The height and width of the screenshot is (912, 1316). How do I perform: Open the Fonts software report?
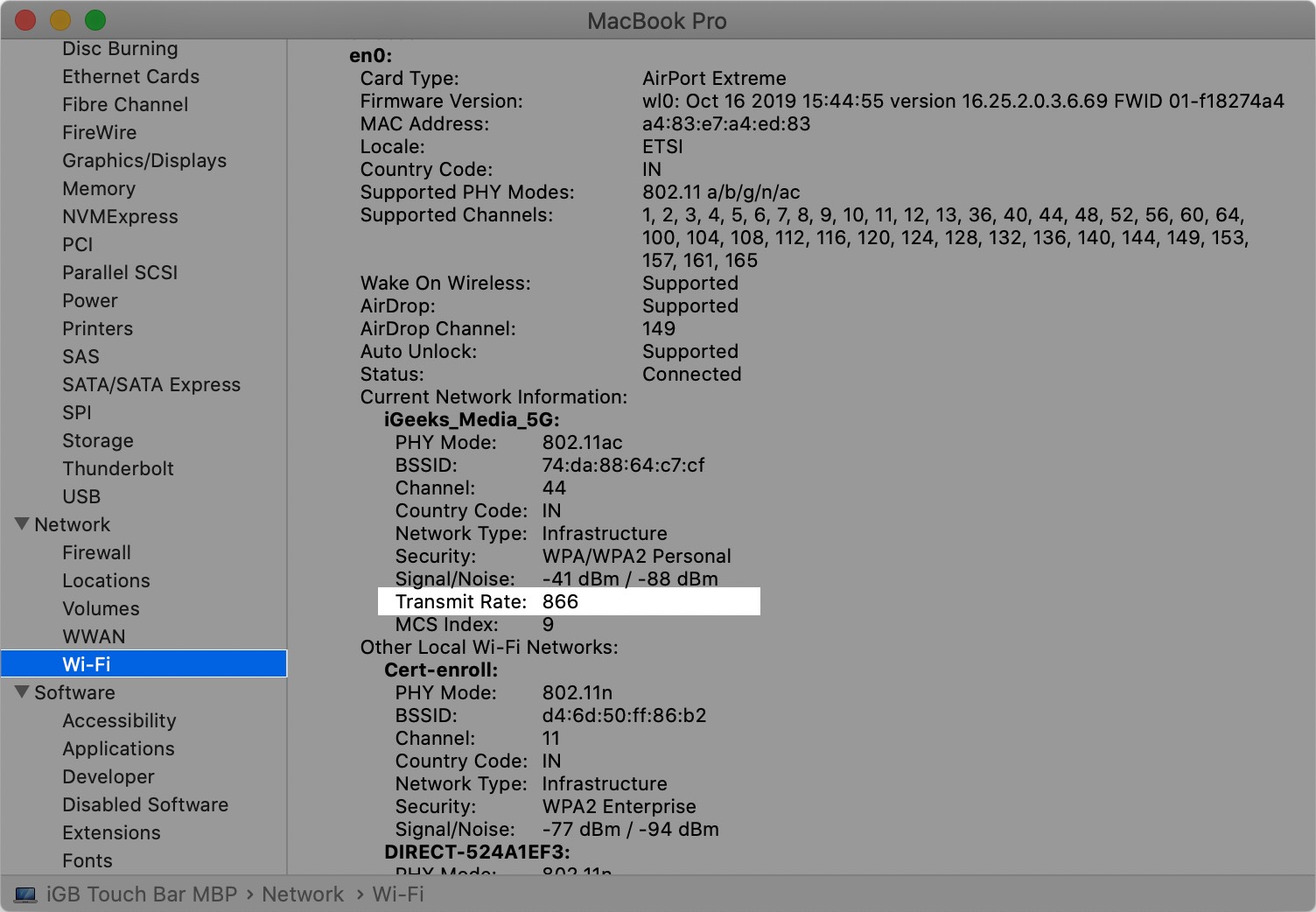pyautogui.click(x=87, y=860)
